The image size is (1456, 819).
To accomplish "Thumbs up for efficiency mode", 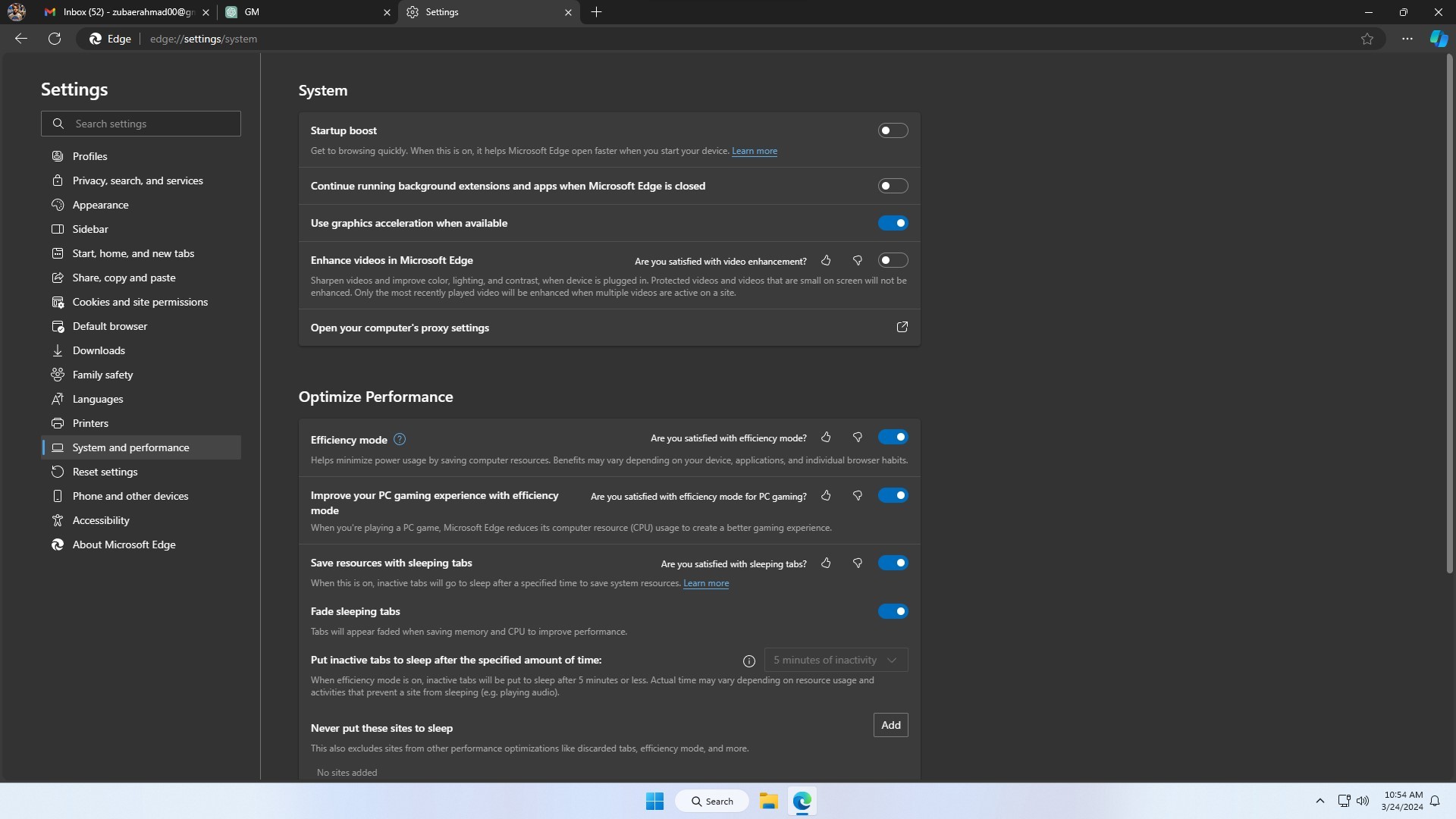I will [x=826, y=437].
